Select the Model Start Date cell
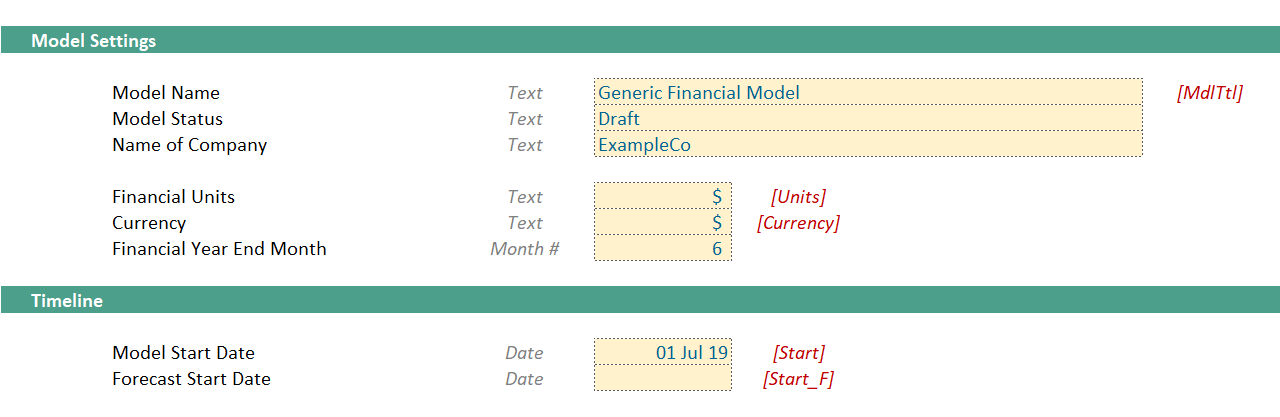Image resolution: width=1280 pixels, height=417 pixels. click(x=663, y=352)
